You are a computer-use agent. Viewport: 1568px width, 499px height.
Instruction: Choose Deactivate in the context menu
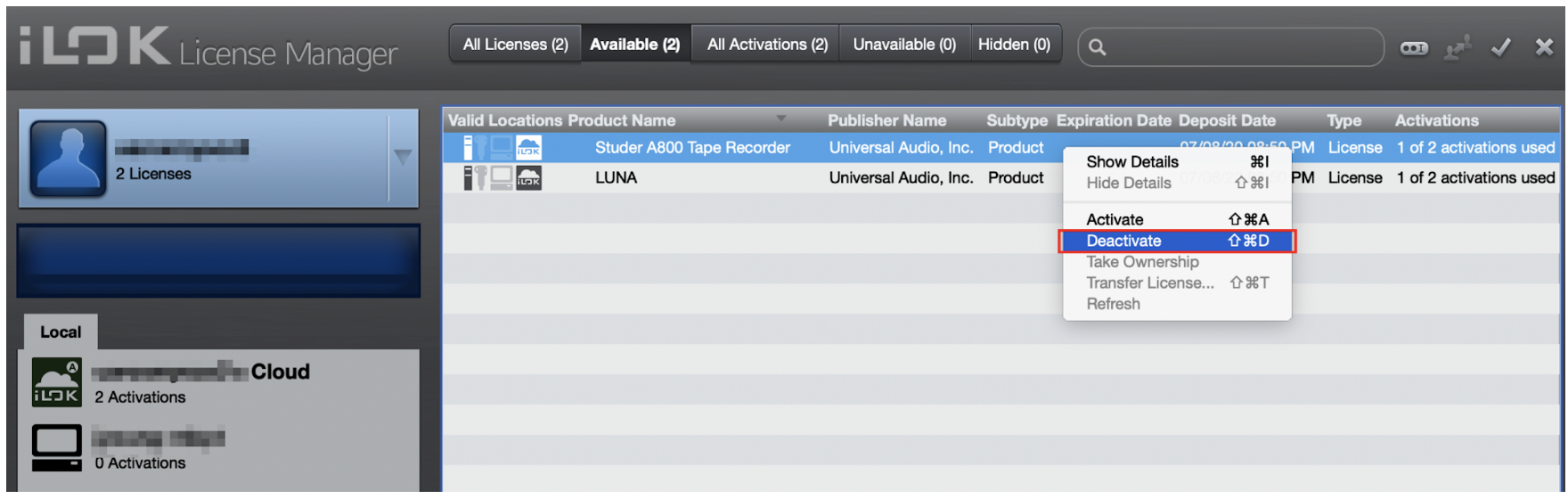[x=1177, y=241]
